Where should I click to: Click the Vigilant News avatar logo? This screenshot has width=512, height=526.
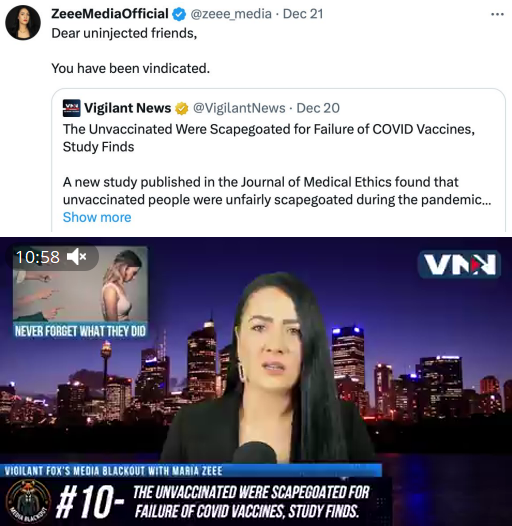[x=71, y=108]
